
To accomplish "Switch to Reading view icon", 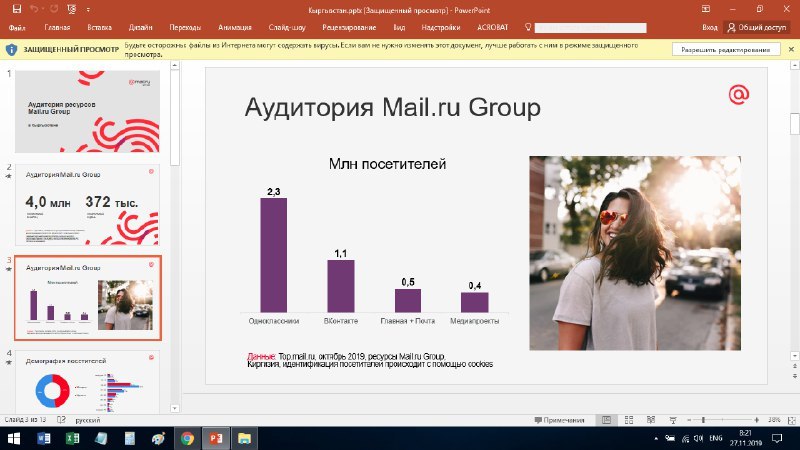I will click(651, 420).
